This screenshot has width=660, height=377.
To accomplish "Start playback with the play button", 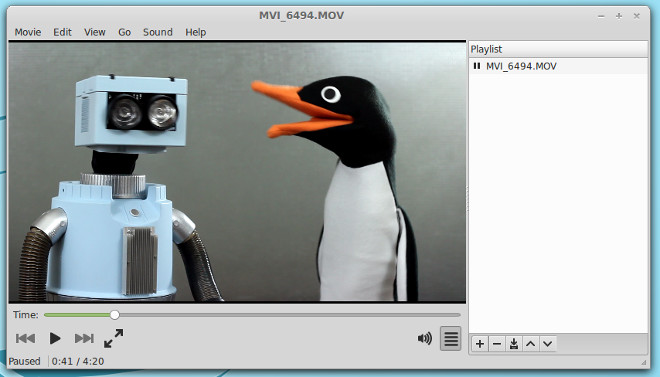I will coord(55,338).
